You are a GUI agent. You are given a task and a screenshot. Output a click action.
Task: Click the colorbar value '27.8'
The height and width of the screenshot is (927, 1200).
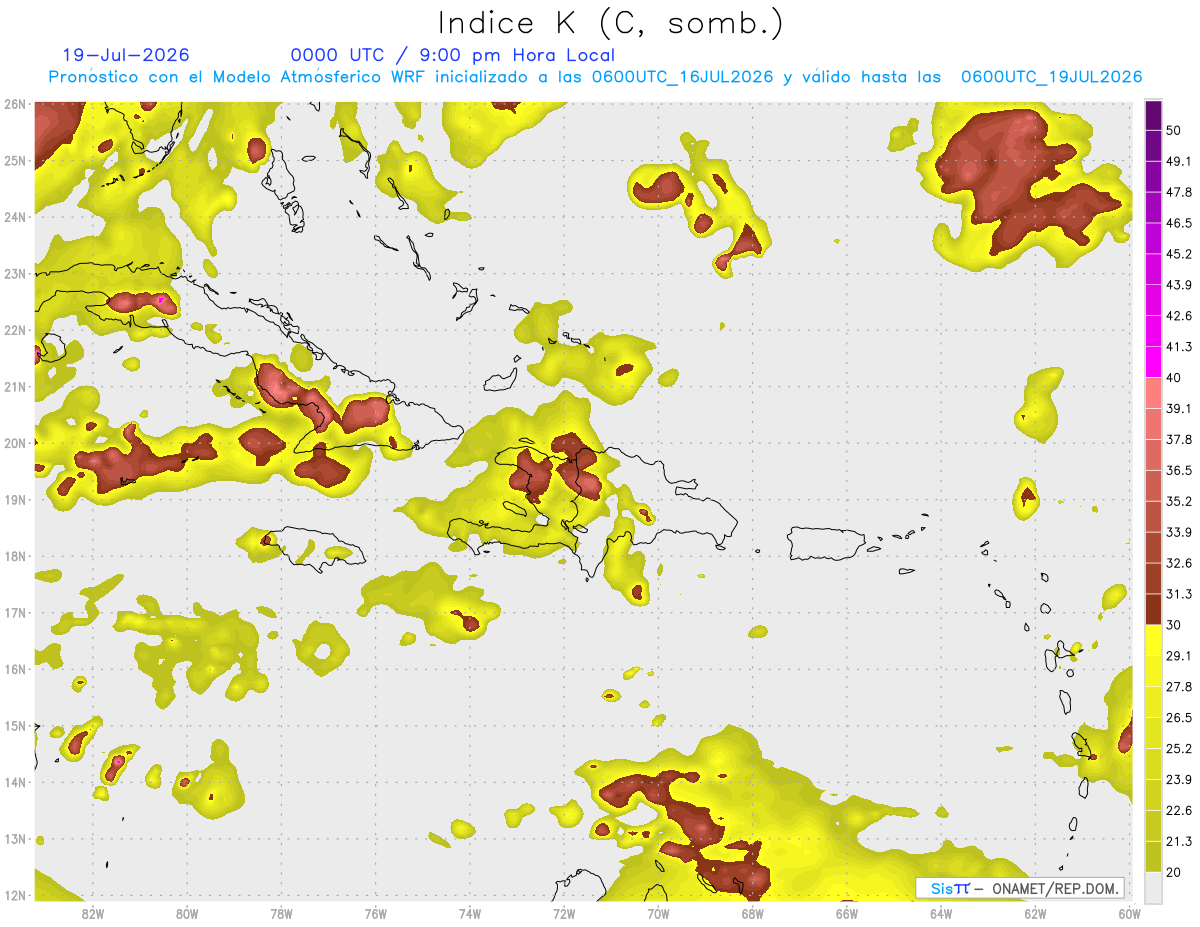pos(1179,687)
